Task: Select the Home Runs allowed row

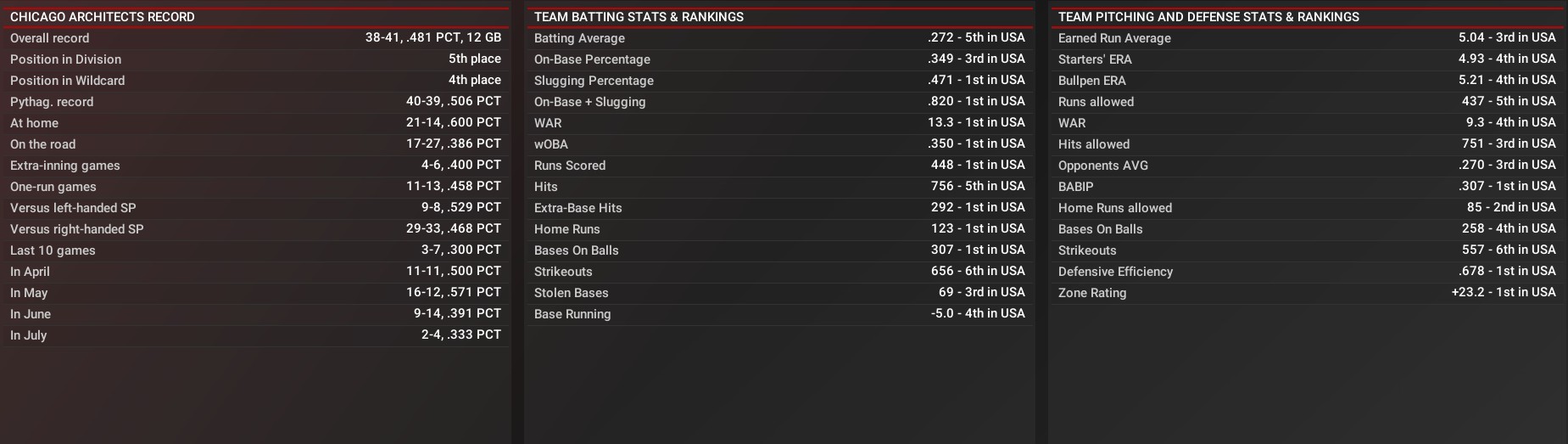Action: click(1306, 208)
